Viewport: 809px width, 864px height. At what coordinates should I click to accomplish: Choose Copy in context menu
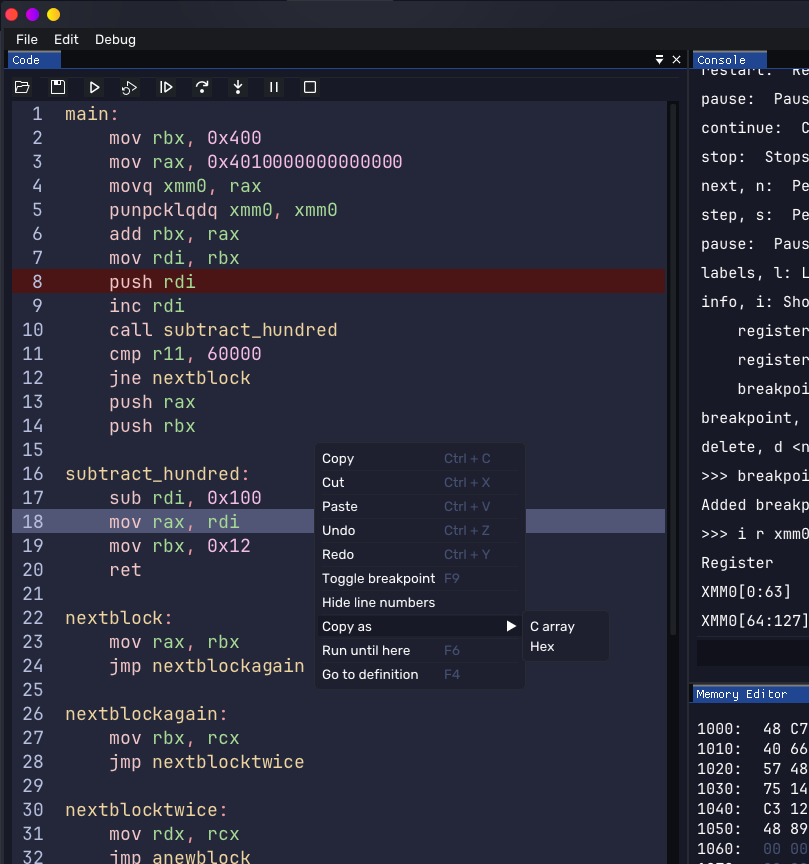coord(419,458)
